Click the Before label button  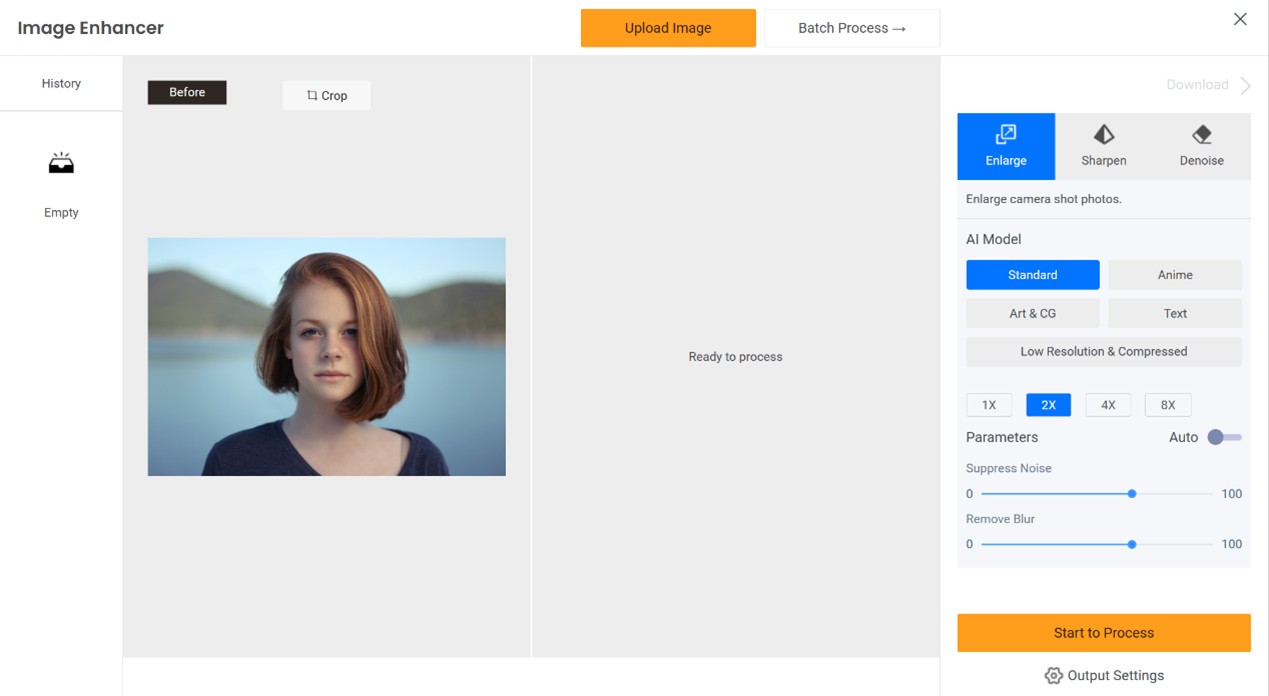(187, 92)
